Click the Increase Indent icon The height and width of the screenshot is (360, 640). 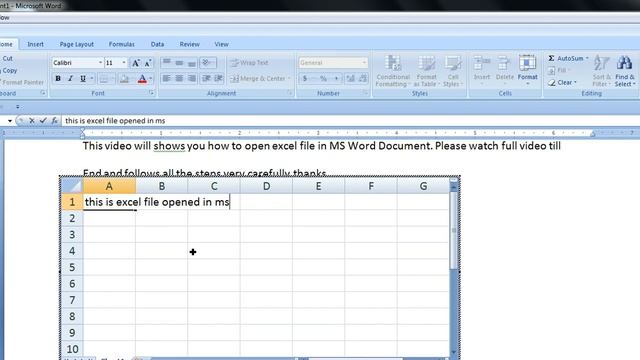tap(218, 78)
